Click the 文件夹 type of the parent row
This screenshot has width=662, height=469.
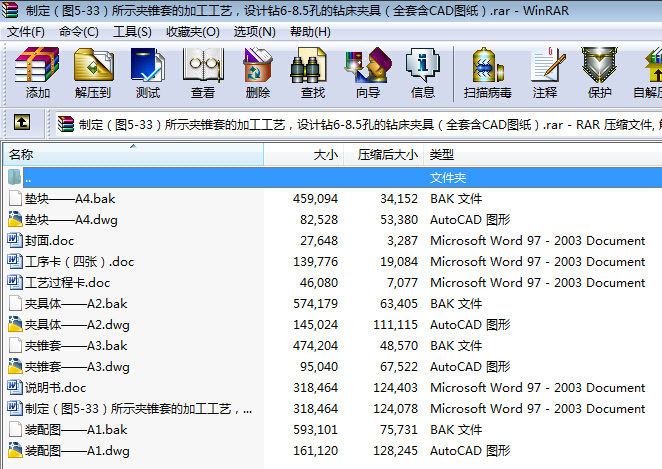[448, 178]
